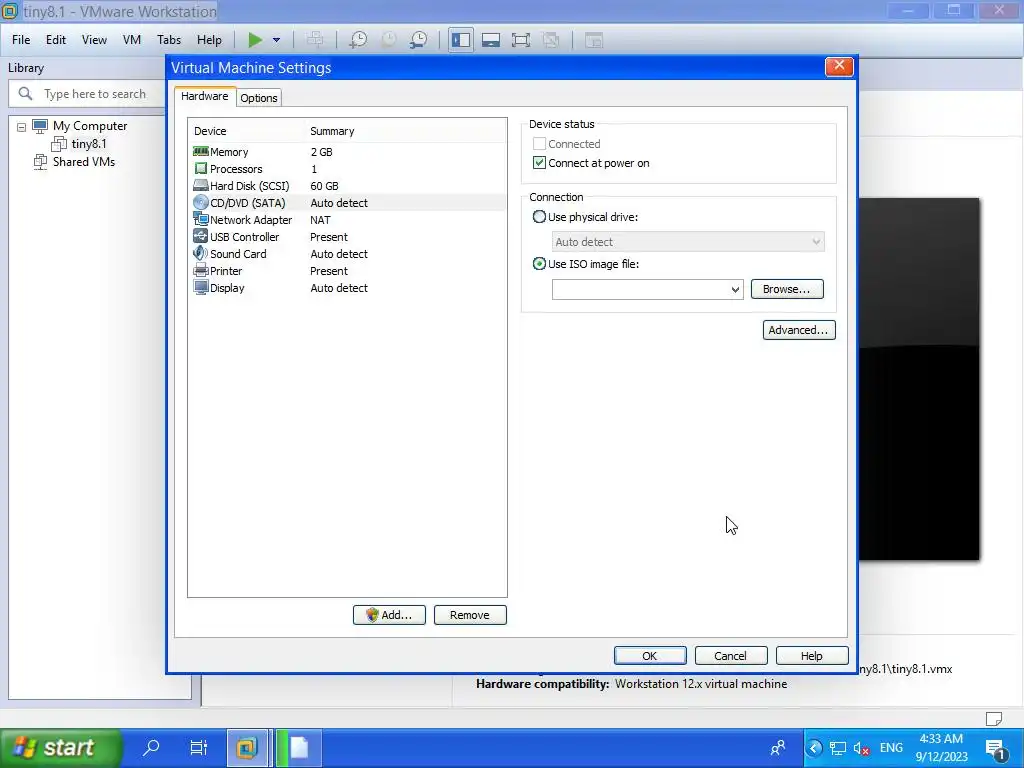Click the Browse... button
Screen dimensions: 1024x768
click(x=787, y=289)
